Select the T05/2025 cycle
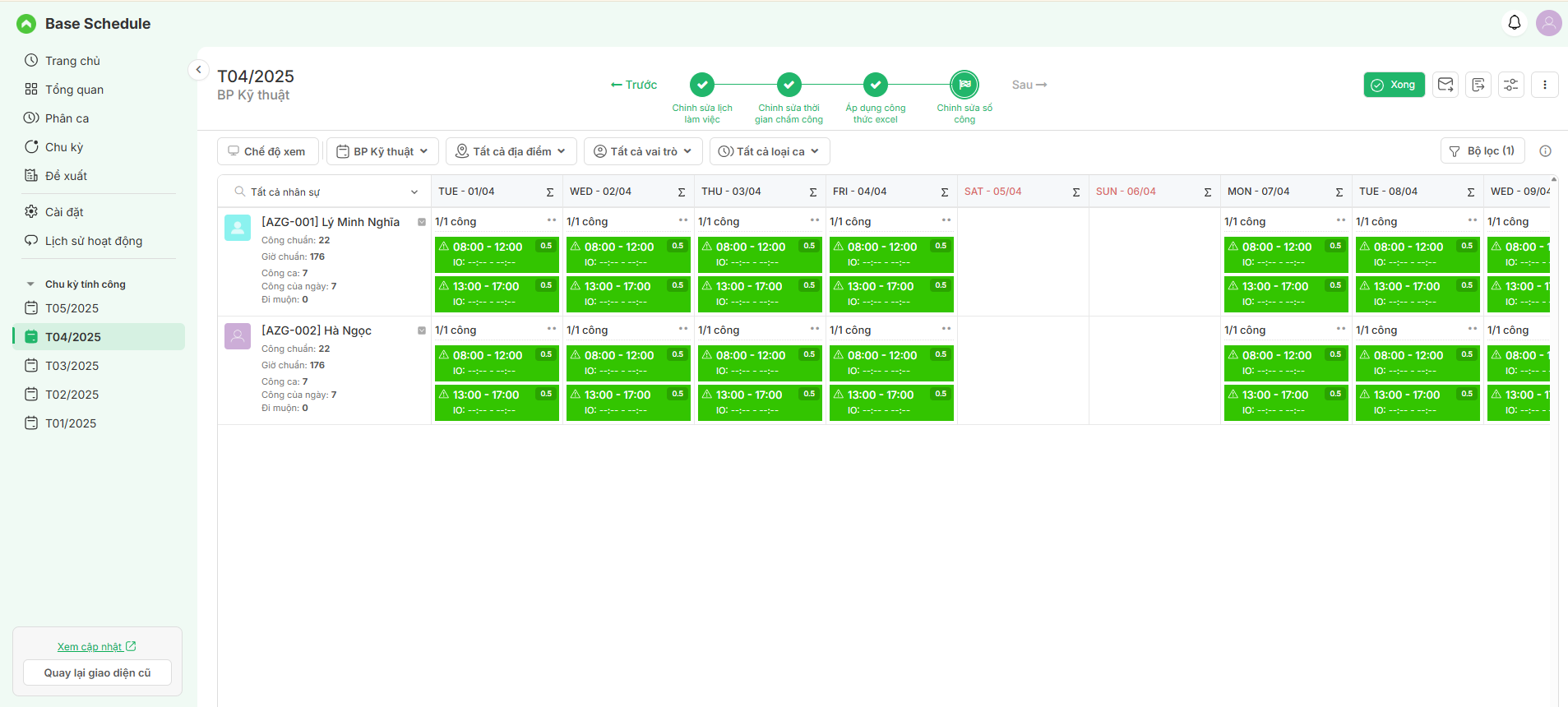The image size is (1568, 707). (99, 308)
